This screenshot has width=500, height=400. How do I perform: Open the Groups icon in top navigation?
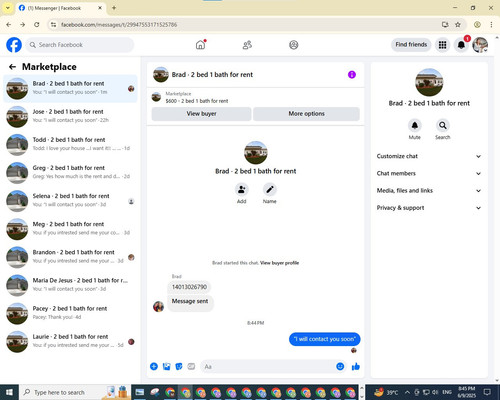click(x=294, y=45)
